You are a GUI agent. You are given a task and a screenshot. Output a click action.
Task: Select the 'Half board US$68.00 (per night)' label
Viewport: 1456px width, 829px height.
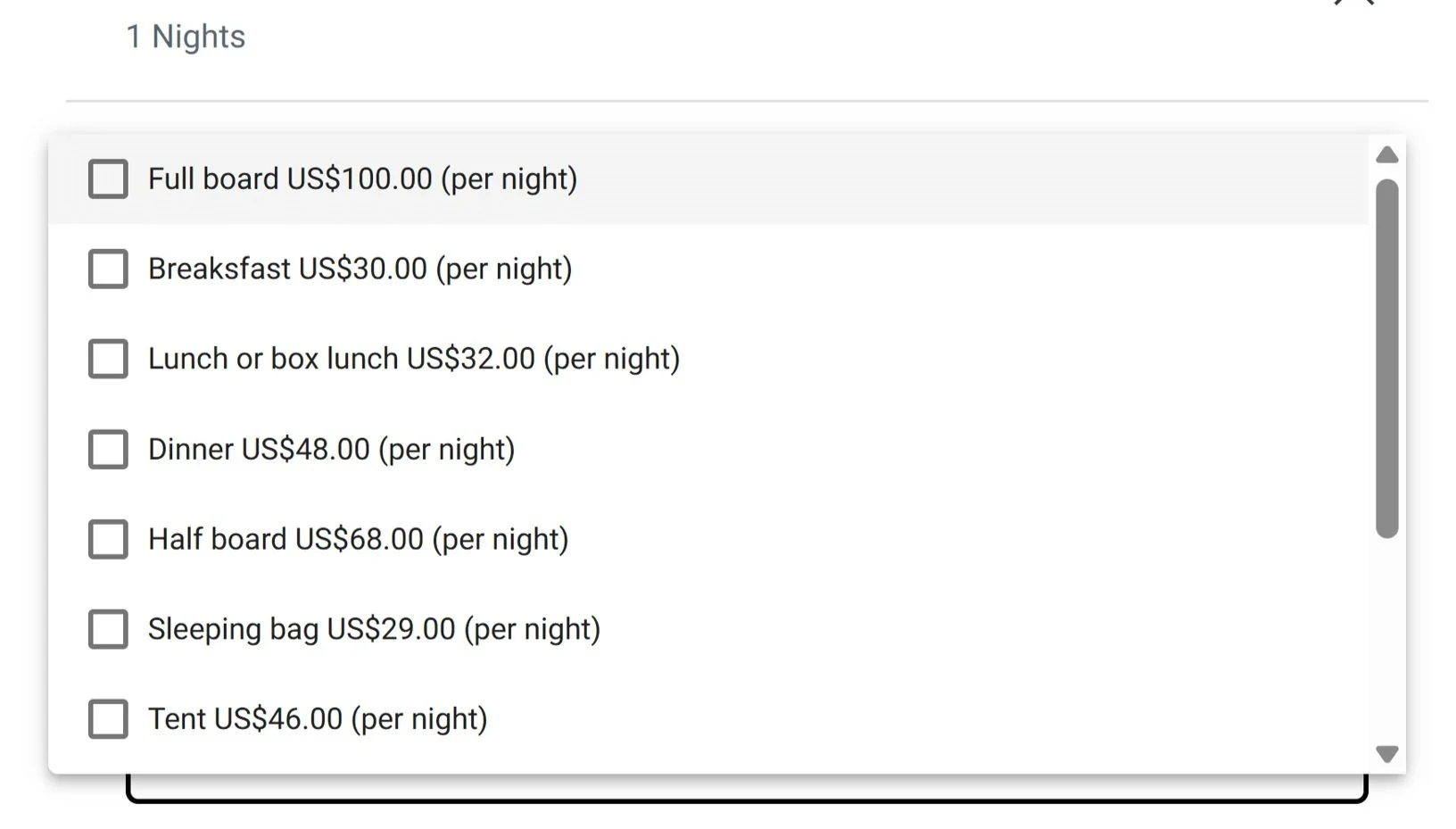click(x=358, y=540)
